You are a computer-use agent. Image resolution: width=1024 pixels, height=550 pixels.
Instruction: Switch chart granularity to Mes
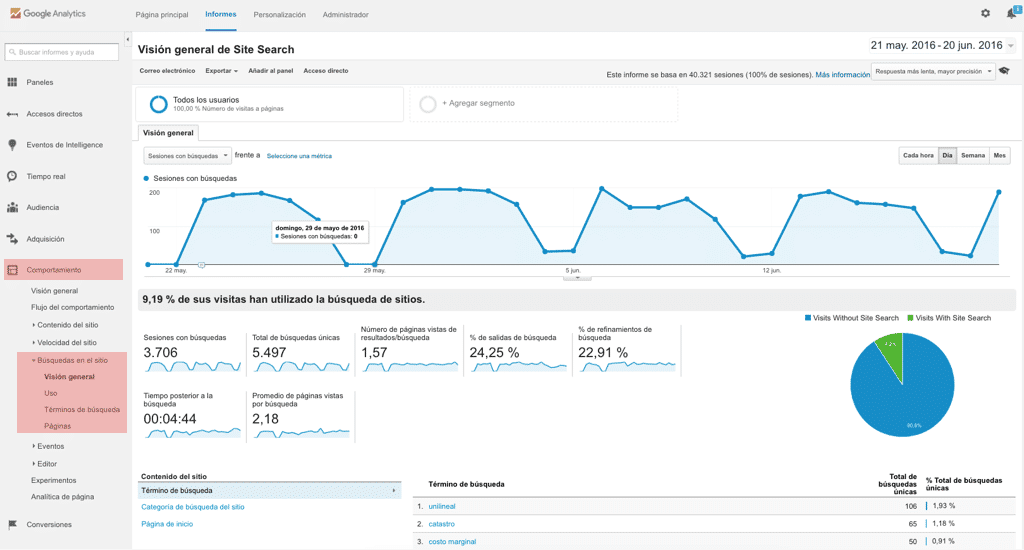1000,155
